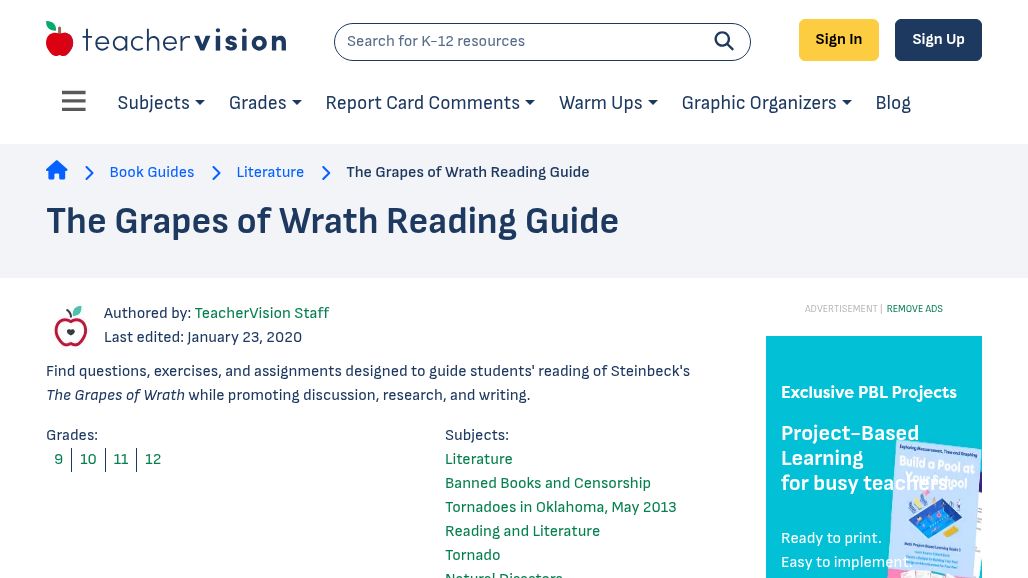The image size is (1028, 578).
Task: Click the apple author avatar icon
Action: coord(70,326)
